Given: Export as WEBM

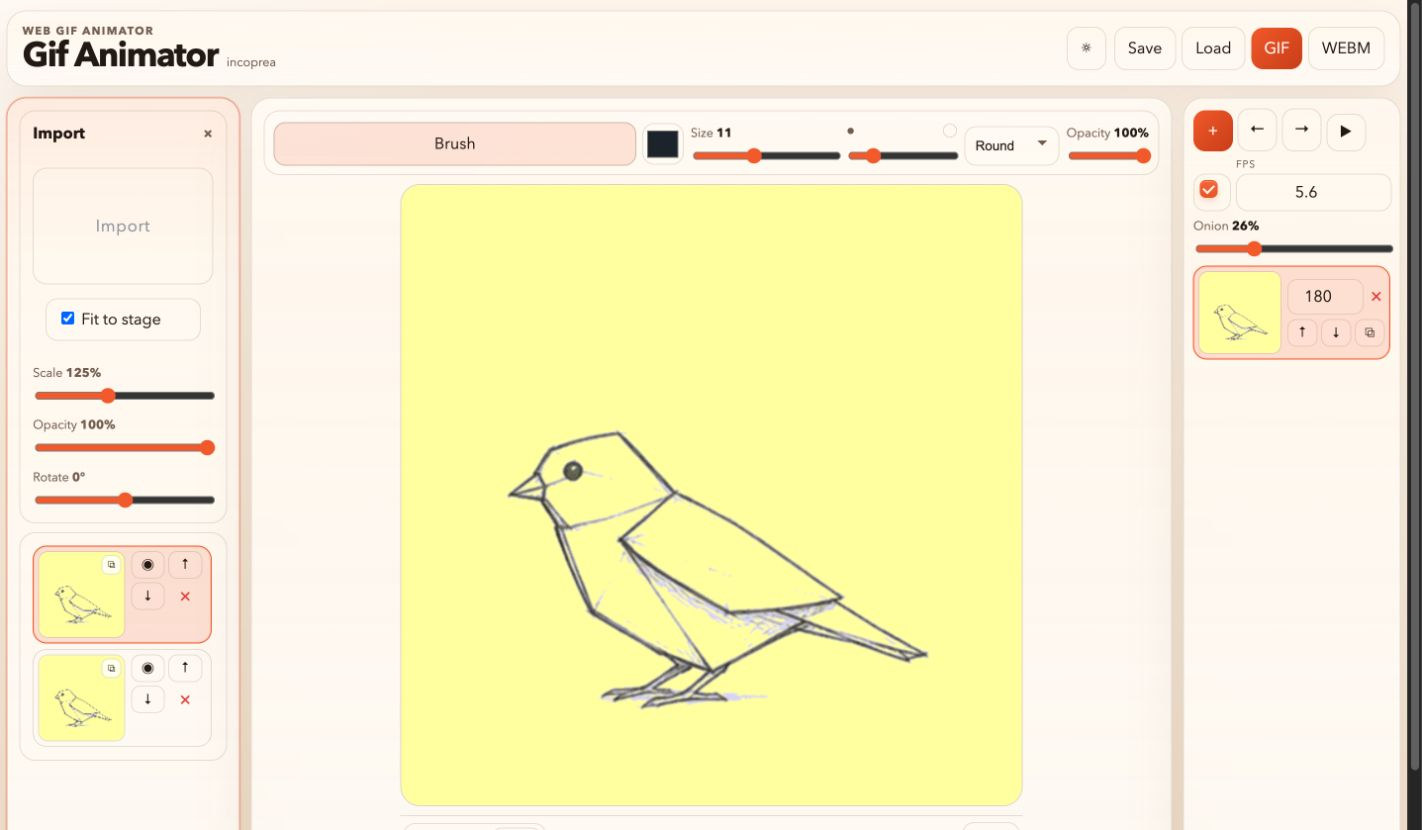Looking at the screenshot, I should [x=1346, y=48].
